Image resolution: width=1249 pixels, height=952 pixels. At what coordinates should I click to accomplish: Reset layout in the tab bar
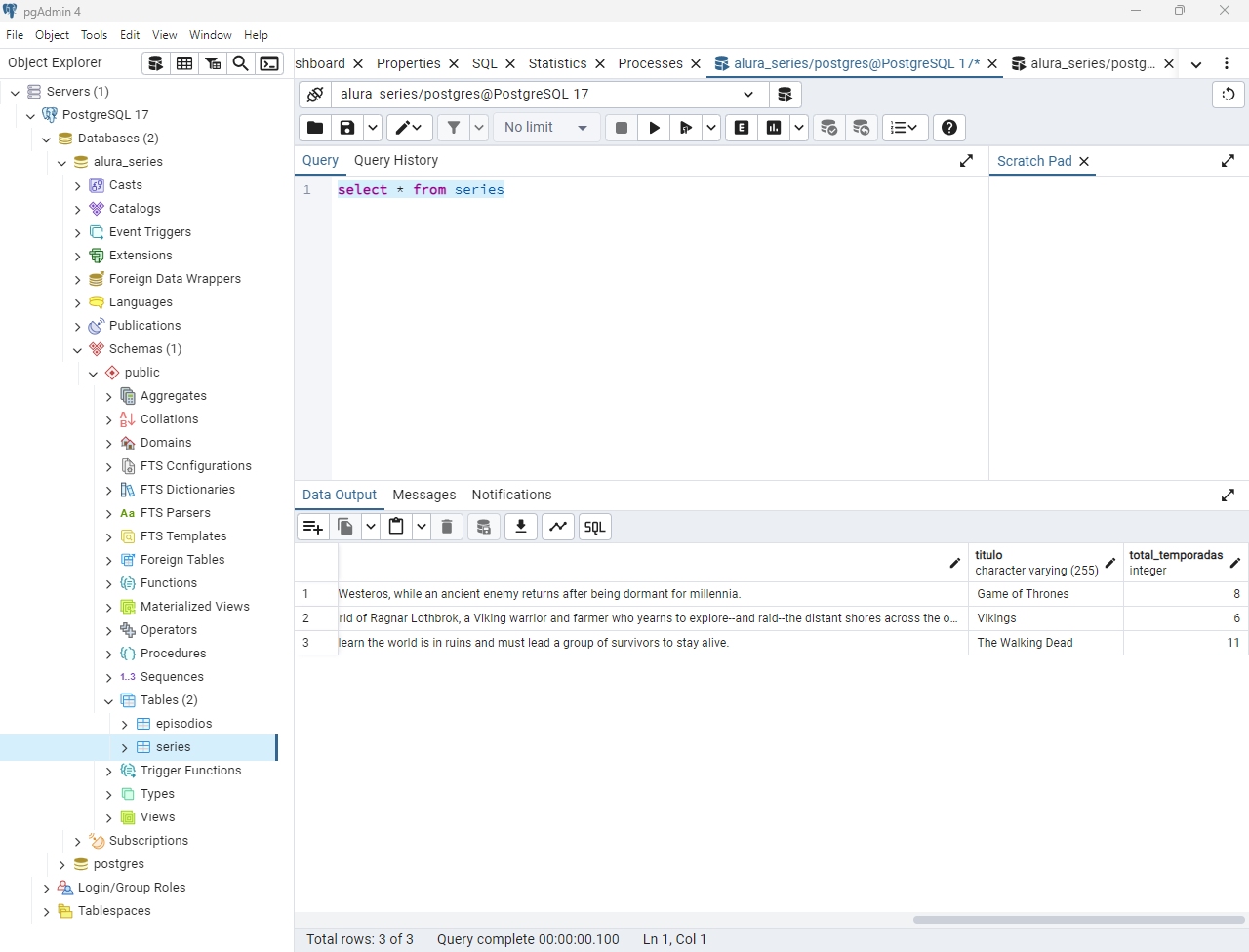[x=1229, y=95]
